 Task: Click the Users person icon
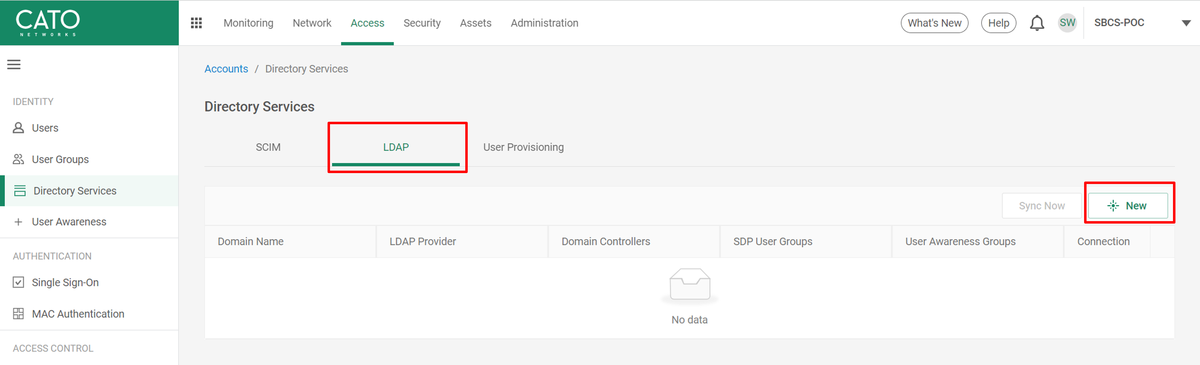pos(18,128)
